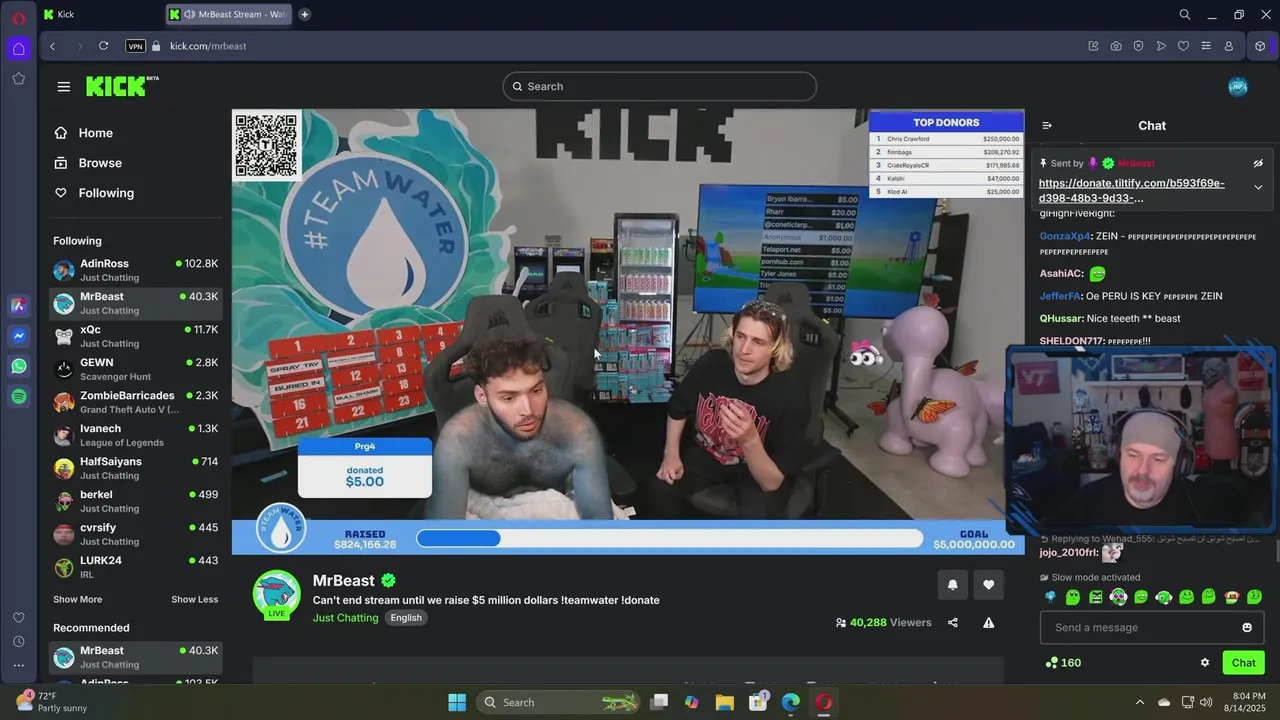The width and height of the screenshot is (1280, 720).
Task: Follow MrBeast with the heart button
Action: coord(989,585)
